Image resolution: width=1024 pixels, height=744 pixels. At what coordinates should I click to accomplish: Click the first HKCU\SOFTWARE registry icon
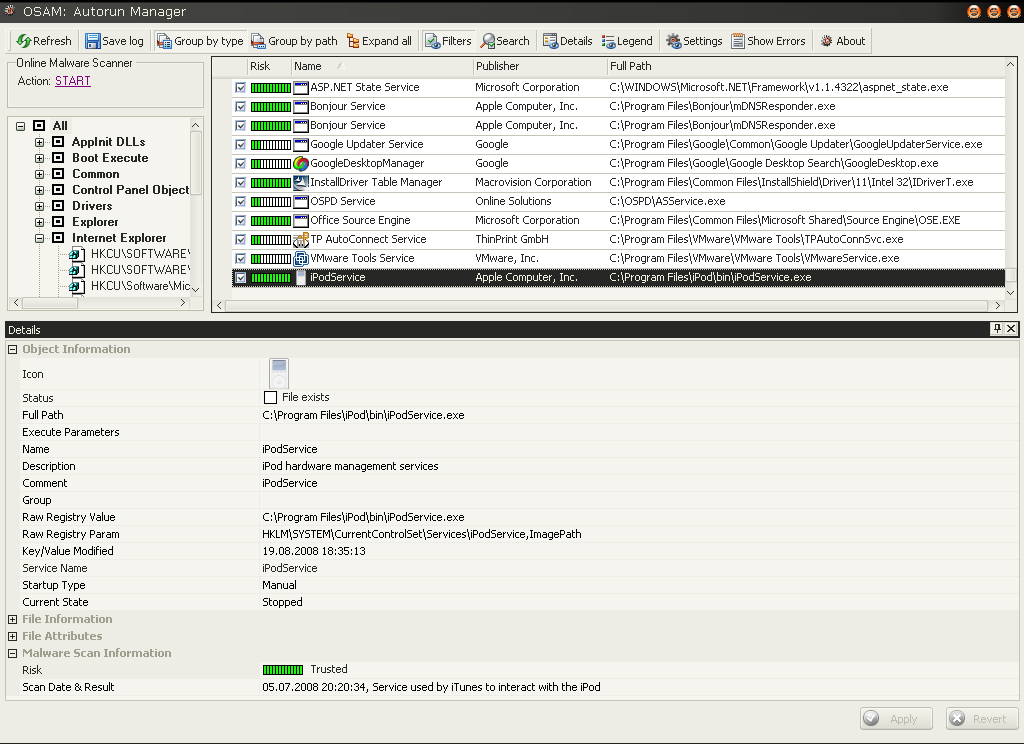coord(77,254)
